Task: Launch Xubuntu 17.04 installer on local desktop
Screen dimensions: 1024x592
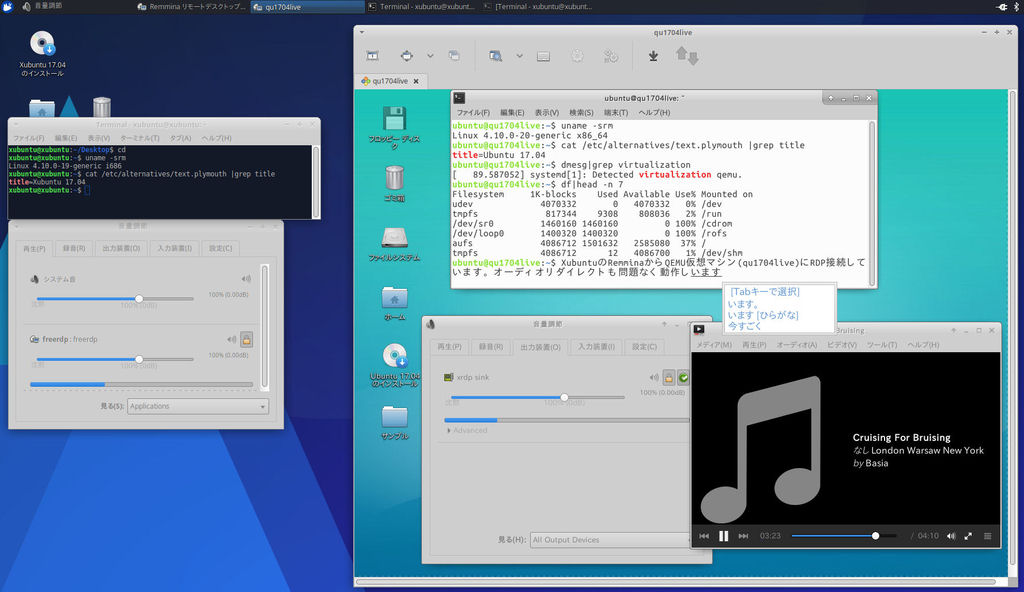Action: (42, 44)
